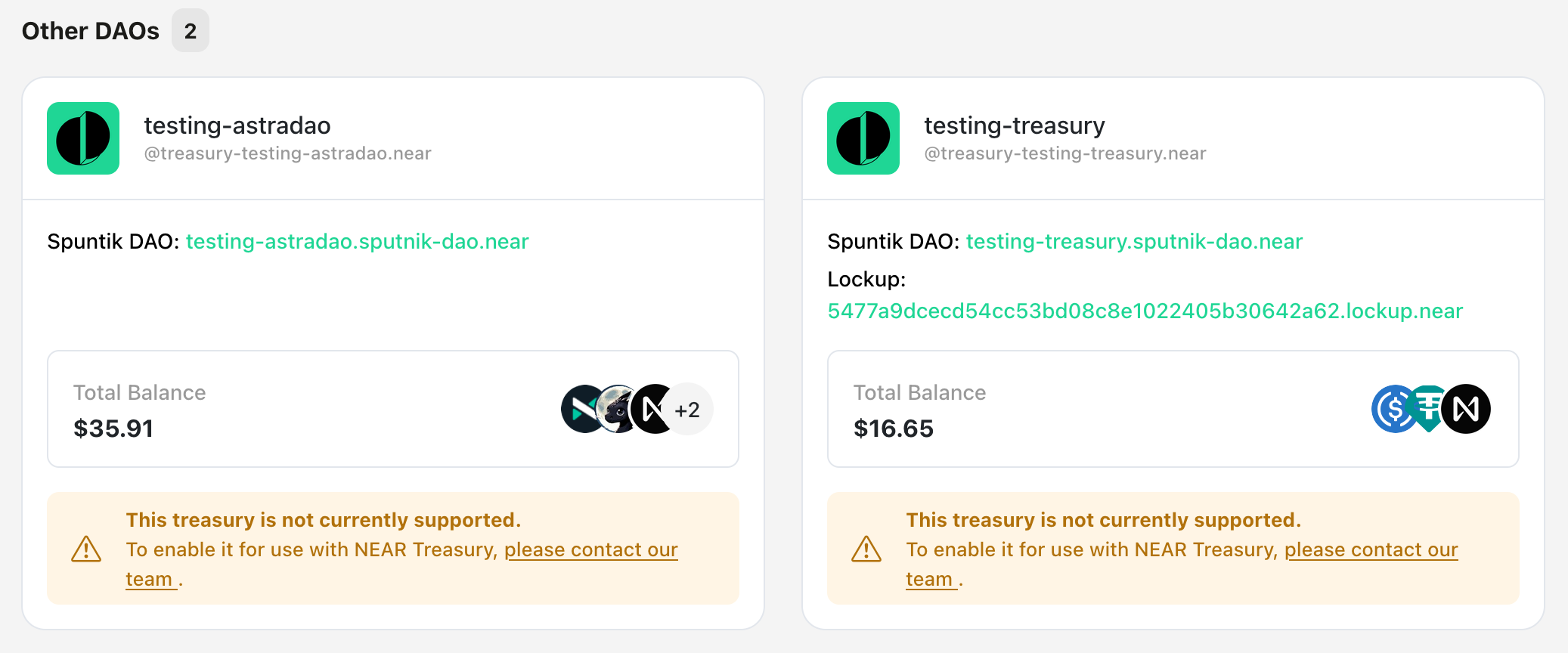Screen dimensions: 1568x653
Task: Click NEAR token icon in testing-astradao balance
Action: click(652, 409)
